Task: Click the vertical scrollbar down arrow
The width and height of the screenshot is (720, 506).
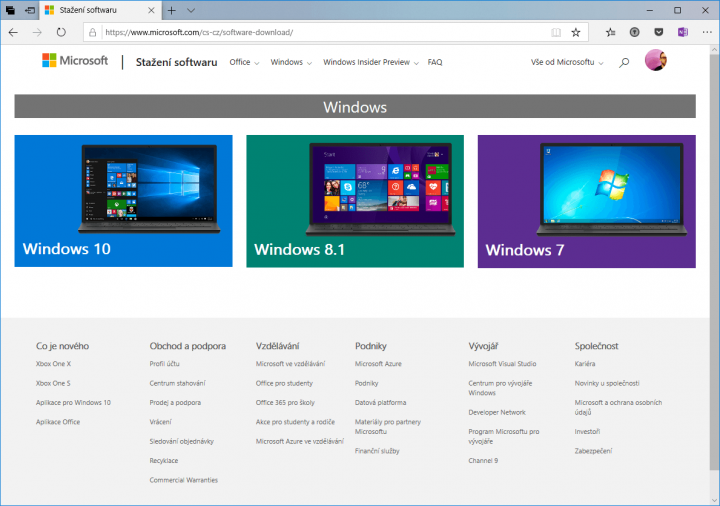Action: [x=714, y=500]
